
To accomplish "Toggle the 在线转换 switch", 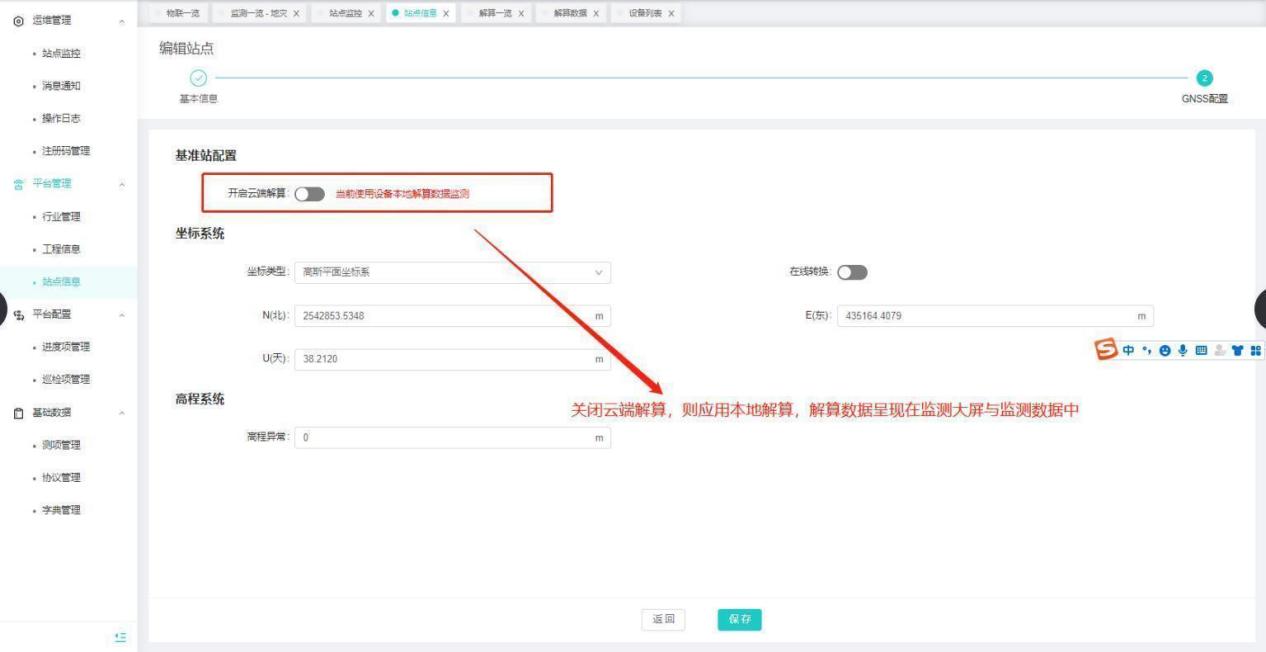I will (x=852, y=272).
